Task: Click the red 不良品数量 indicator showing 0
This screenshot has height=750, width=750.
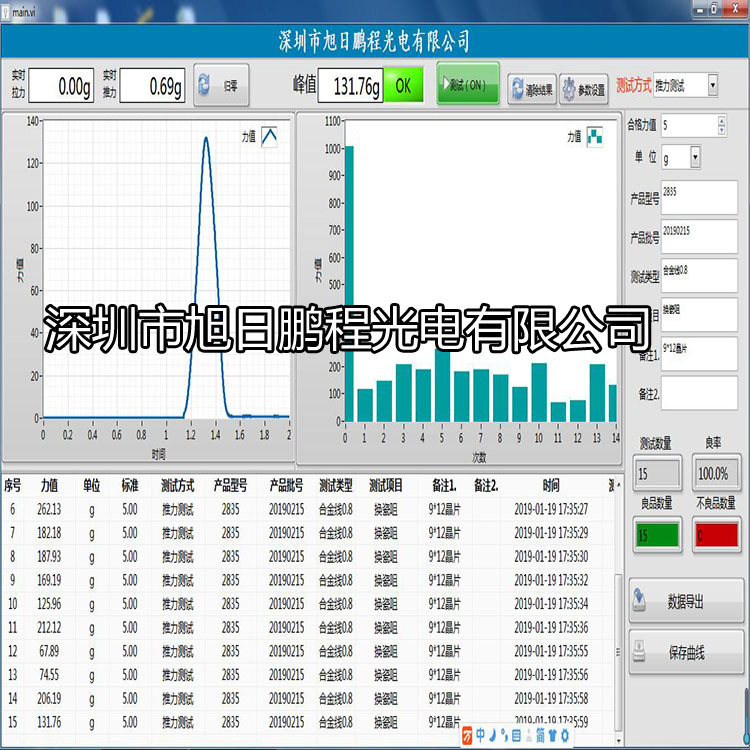Action: 717,535
